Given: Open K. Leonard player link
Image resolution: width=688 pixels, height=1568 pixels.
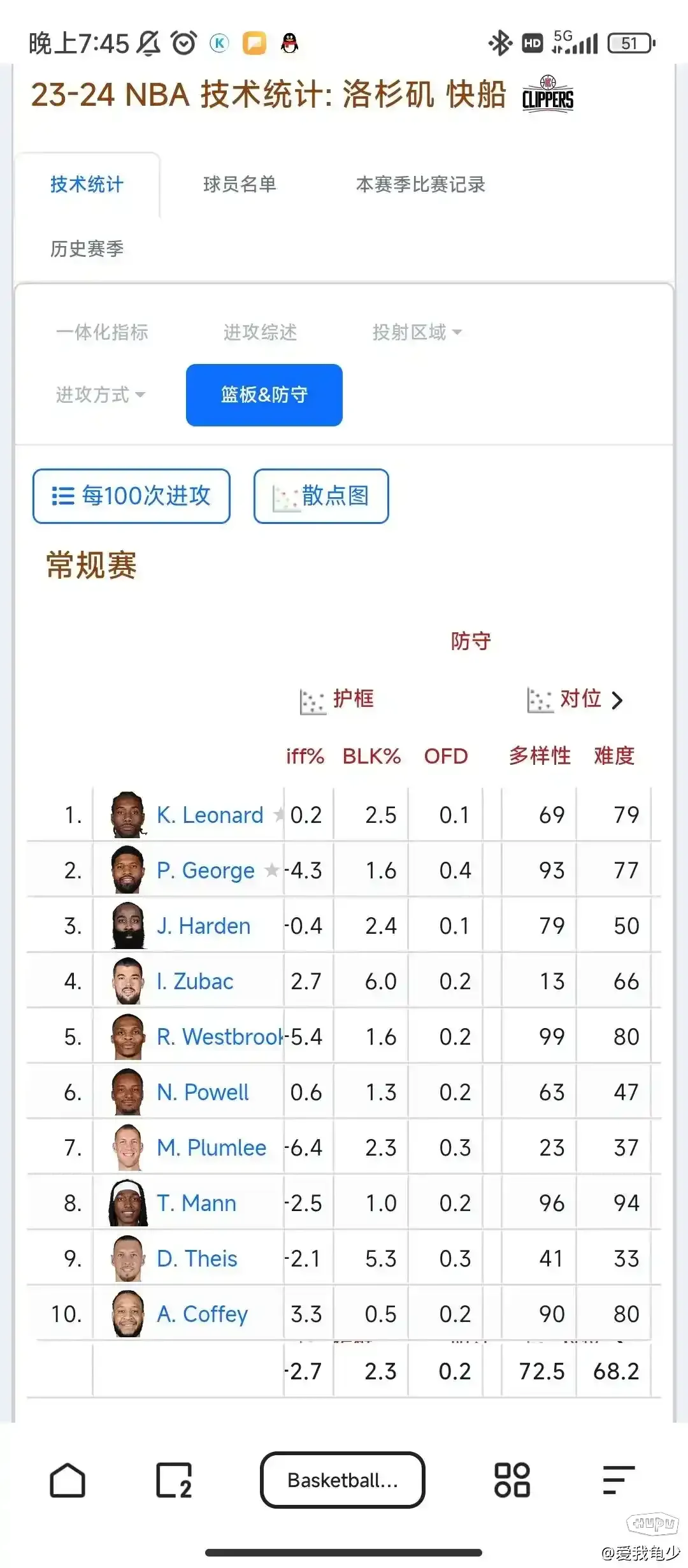Looking at the screenshot, I should (210, 815).
